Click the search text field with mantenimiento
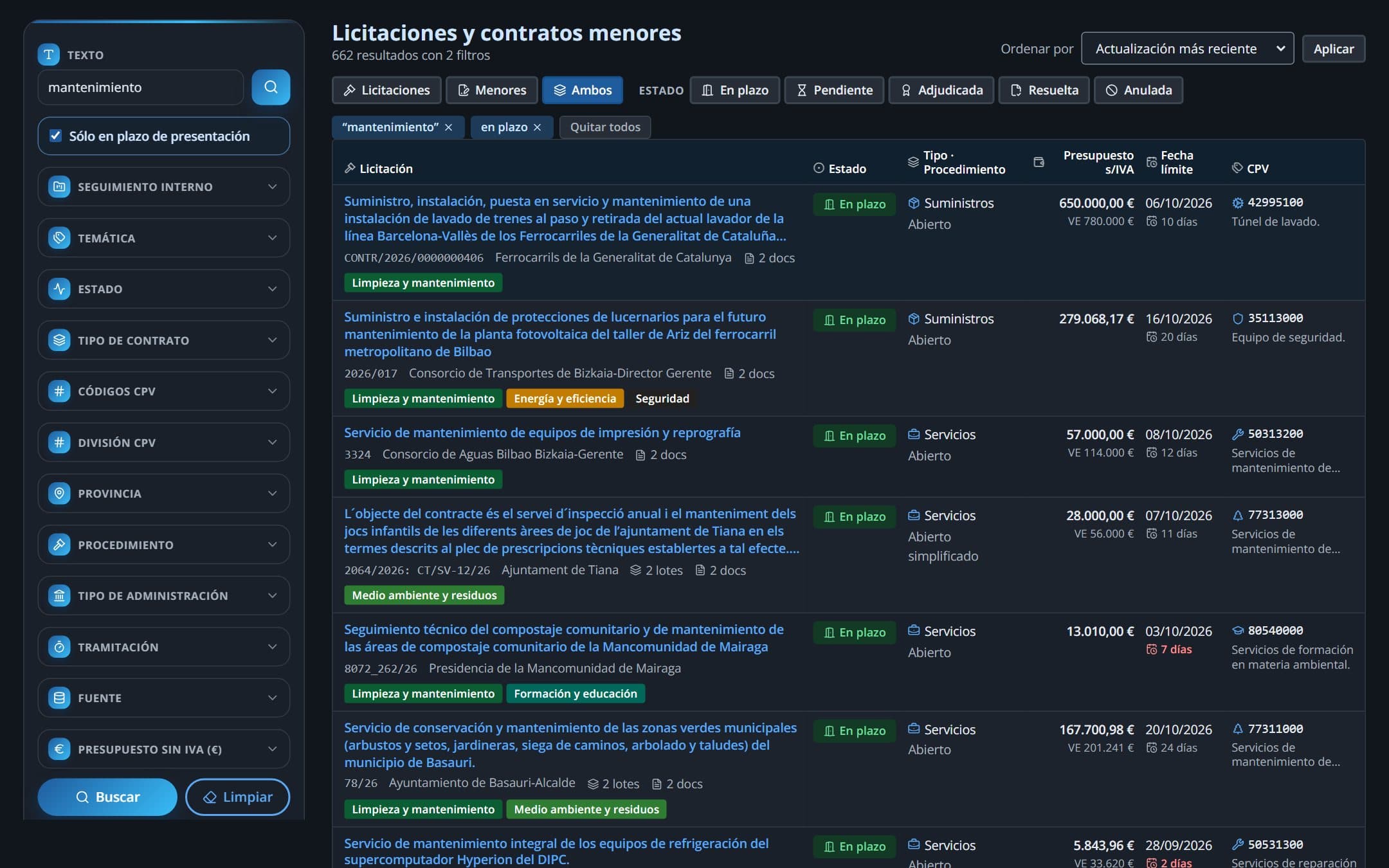This screenshot has height=868, width=1389. point(141,87)
